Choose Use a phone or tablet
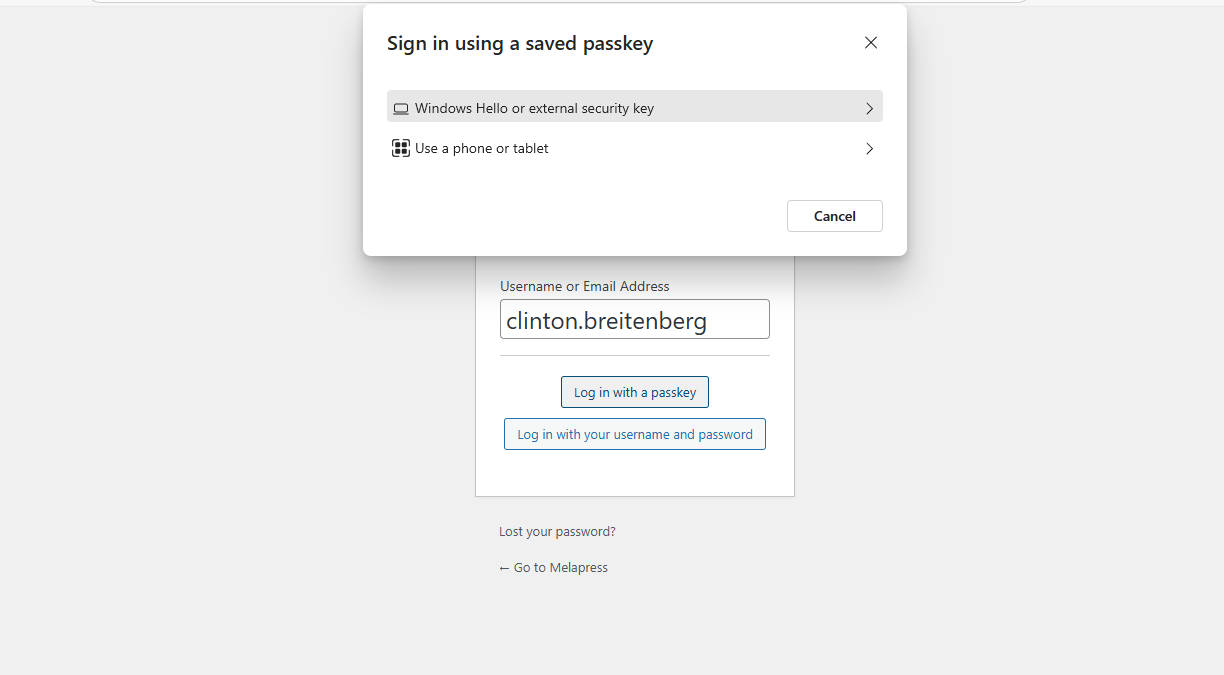 pos(482,149)
